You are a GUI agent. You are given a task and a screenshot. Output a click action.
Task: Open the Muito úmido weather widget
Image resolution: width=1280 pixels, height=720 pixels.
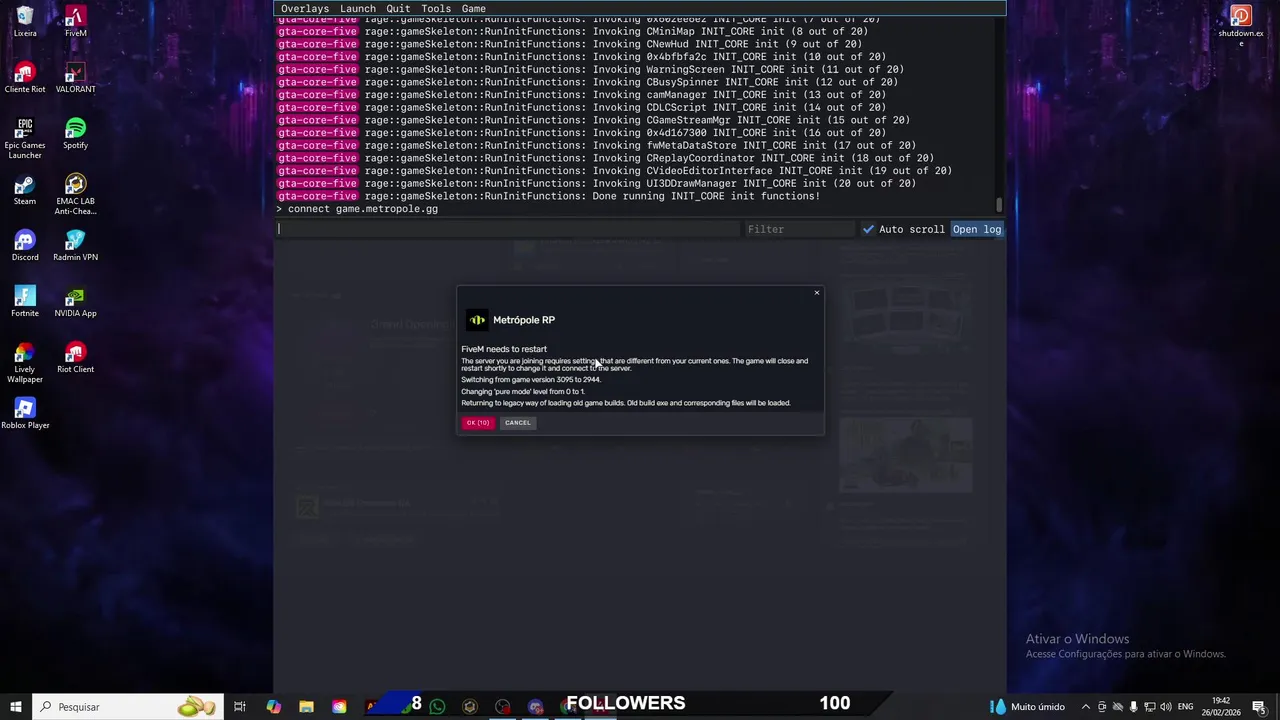[1027, 707]
